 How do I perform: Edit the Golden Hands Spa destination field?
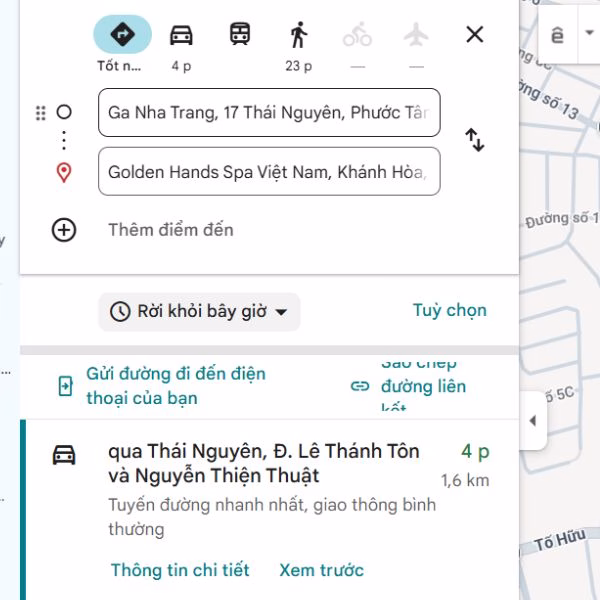pyautogui.click(x=269, y=171)
